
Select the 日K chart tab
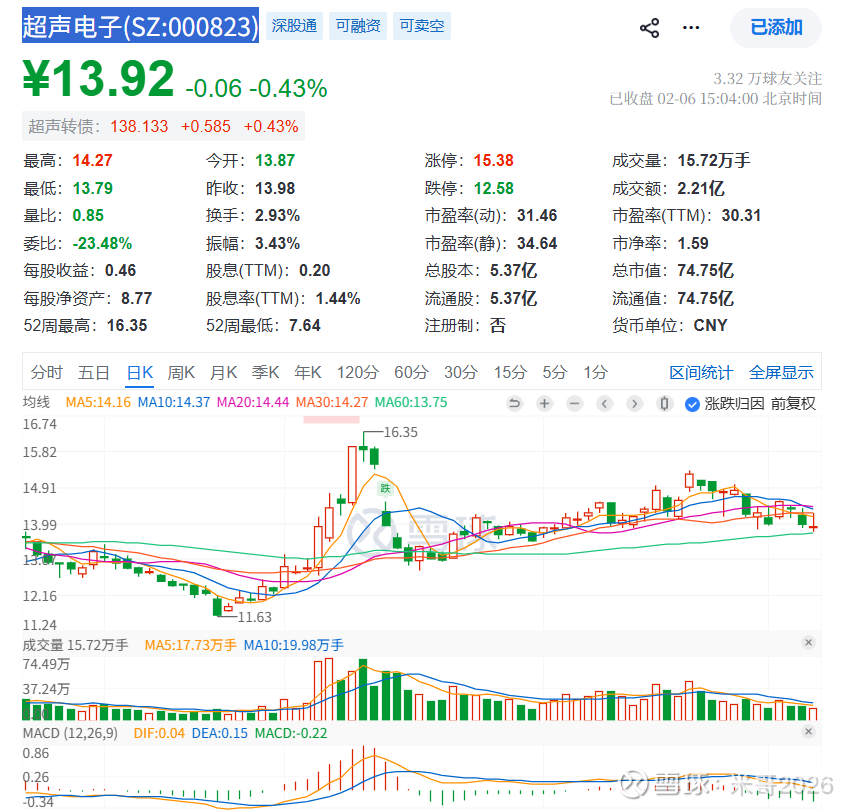coord(140,373)
